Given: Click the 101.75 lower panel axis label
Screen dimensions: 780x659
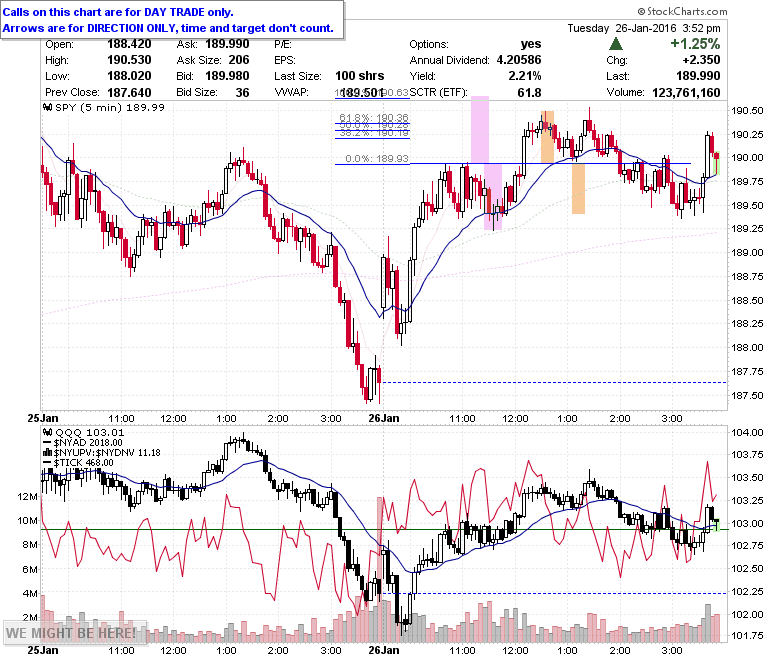Looking at the screenshot, I should click(x=747, y=635).
